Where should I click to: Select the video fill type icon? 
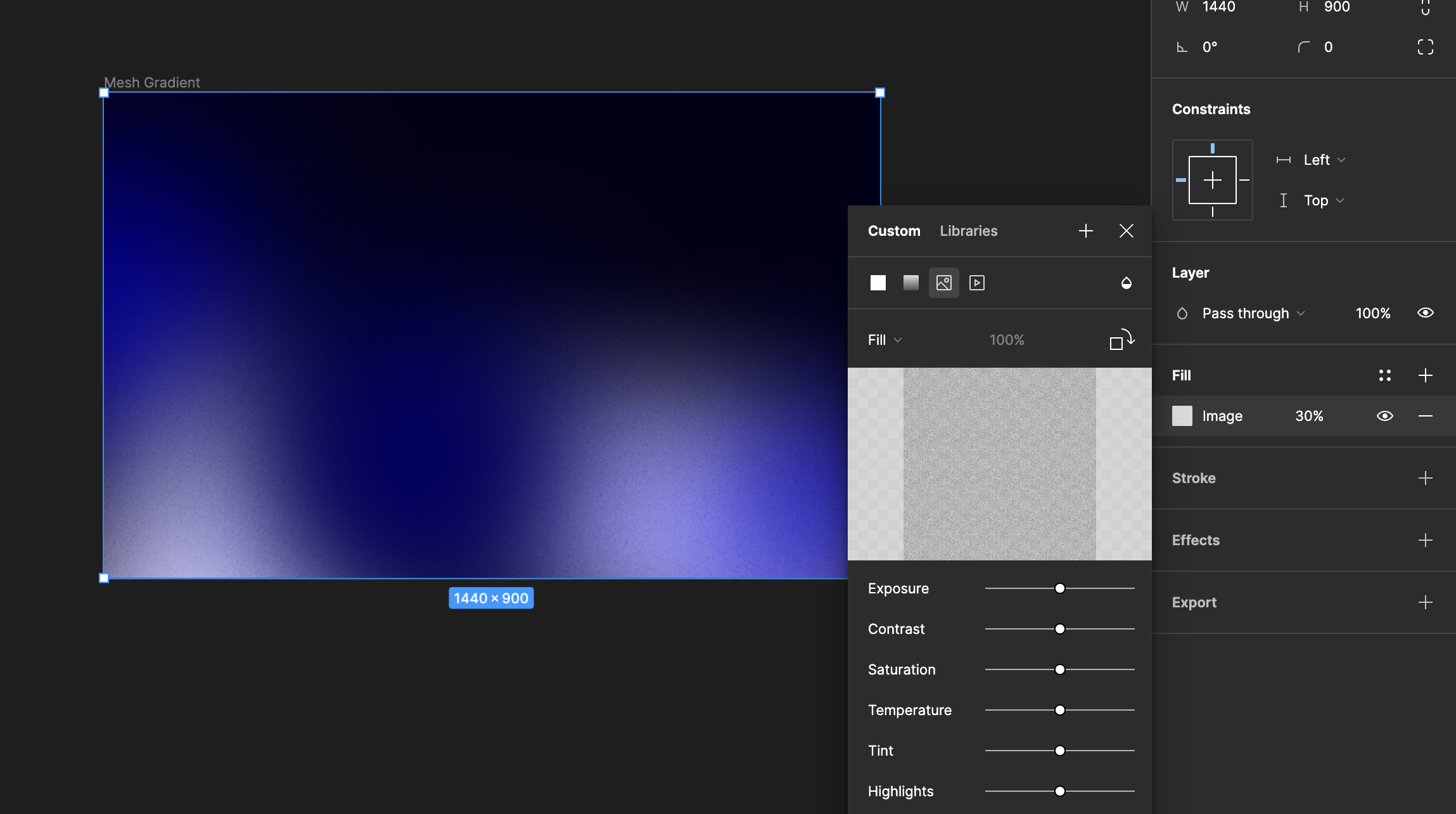coord(976,283)
